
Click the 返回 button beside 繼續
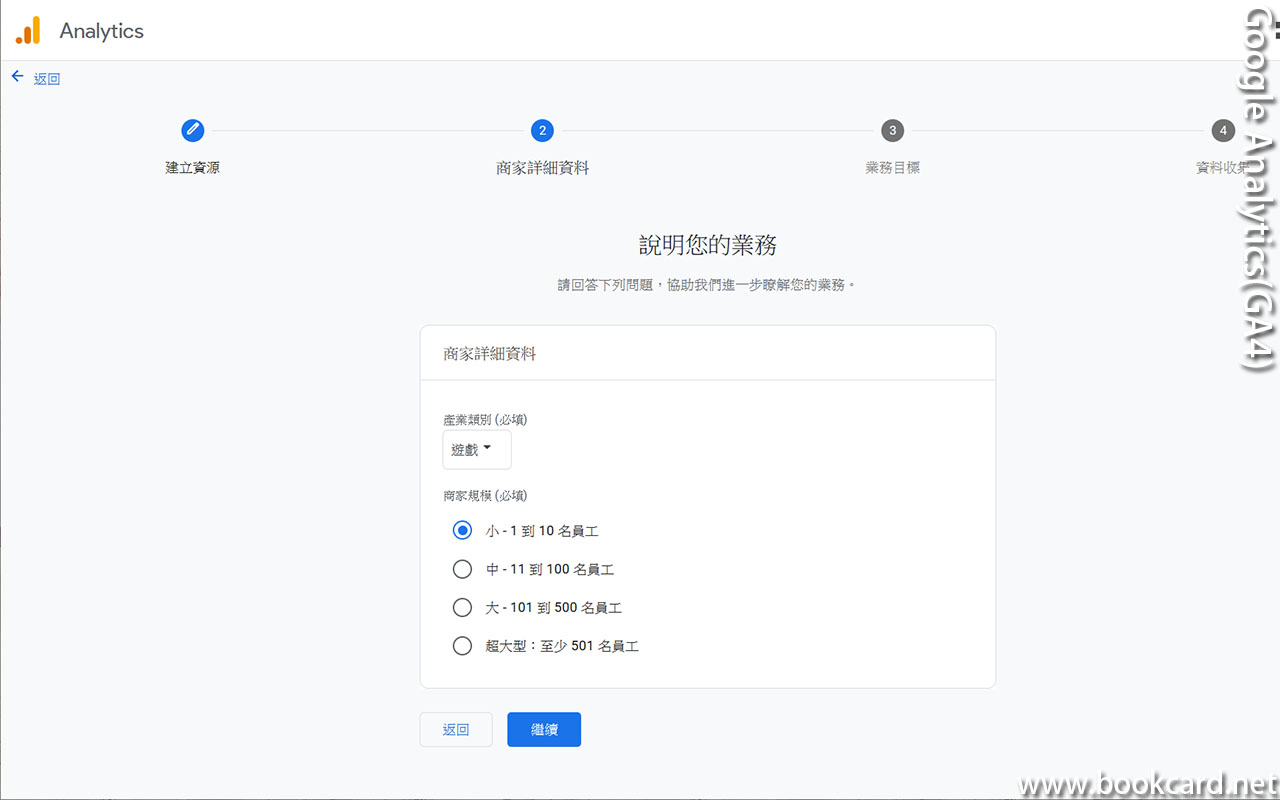click(x=455, y=729)
